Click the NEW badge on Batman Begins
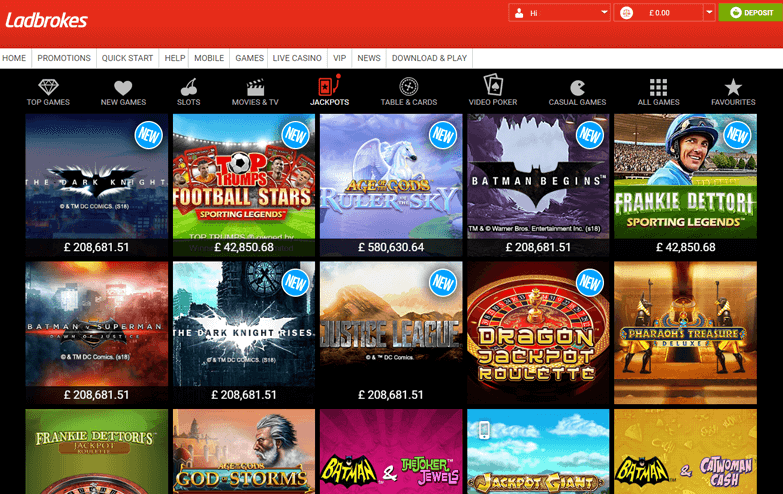 590,135
